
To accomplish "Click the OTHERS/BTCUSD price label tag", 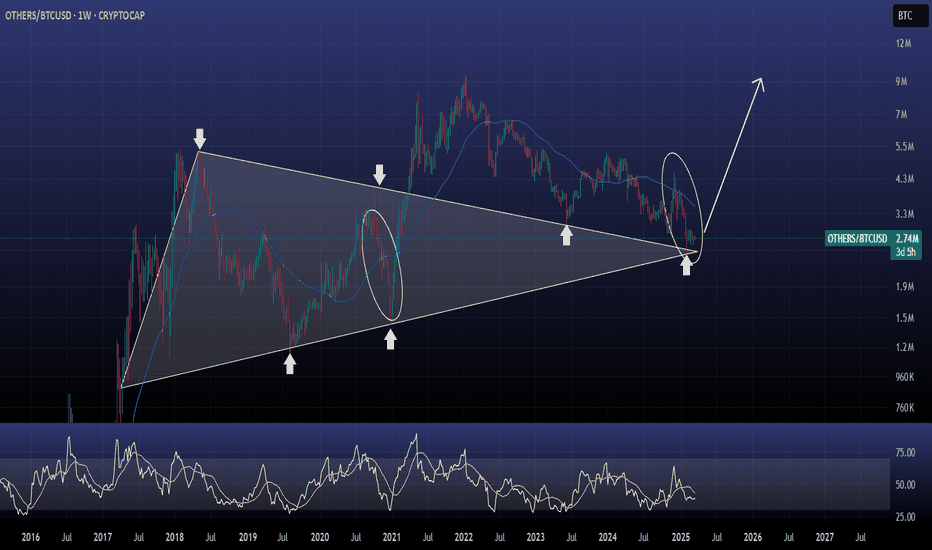I will (857, 238).
